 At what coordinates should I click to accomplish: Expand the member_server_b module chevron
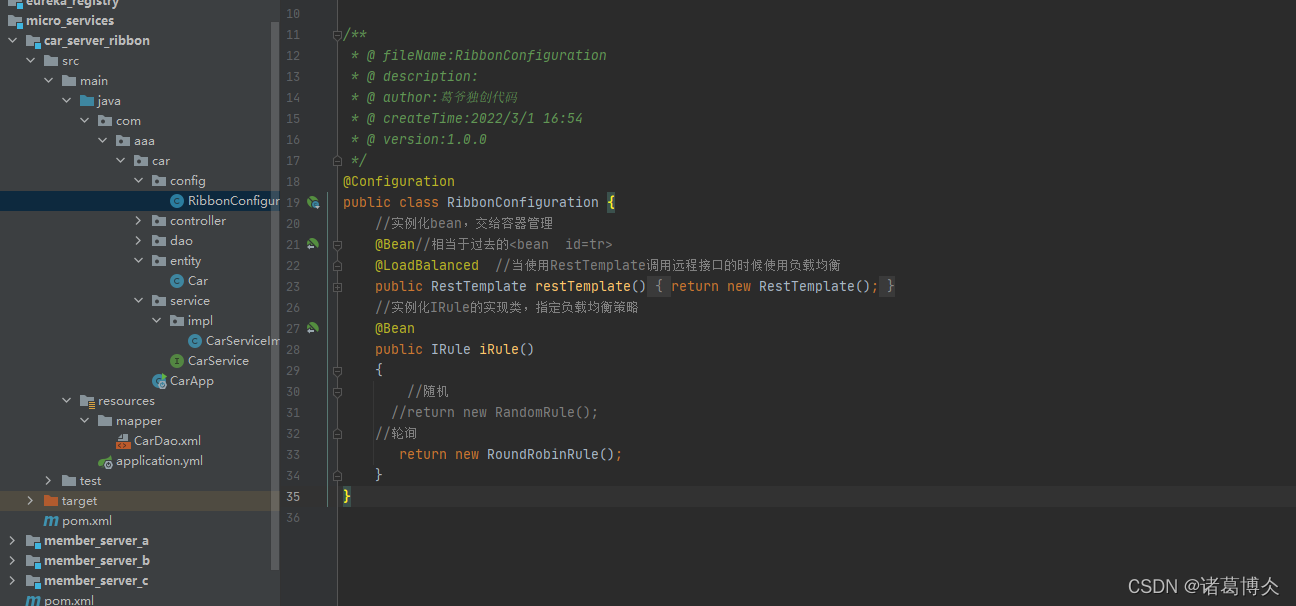pos(12,561)
